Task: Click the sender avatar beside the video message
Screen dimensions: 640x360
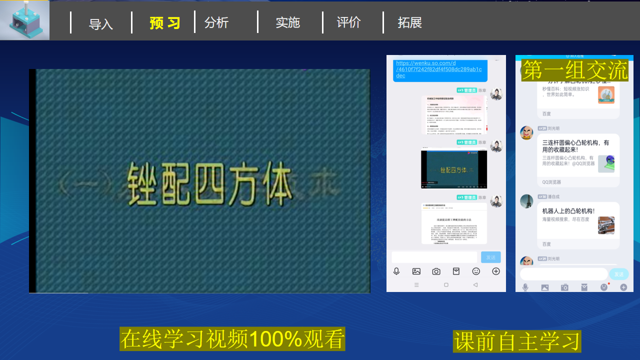Action: pyautogui.click(x=496, y=146)
